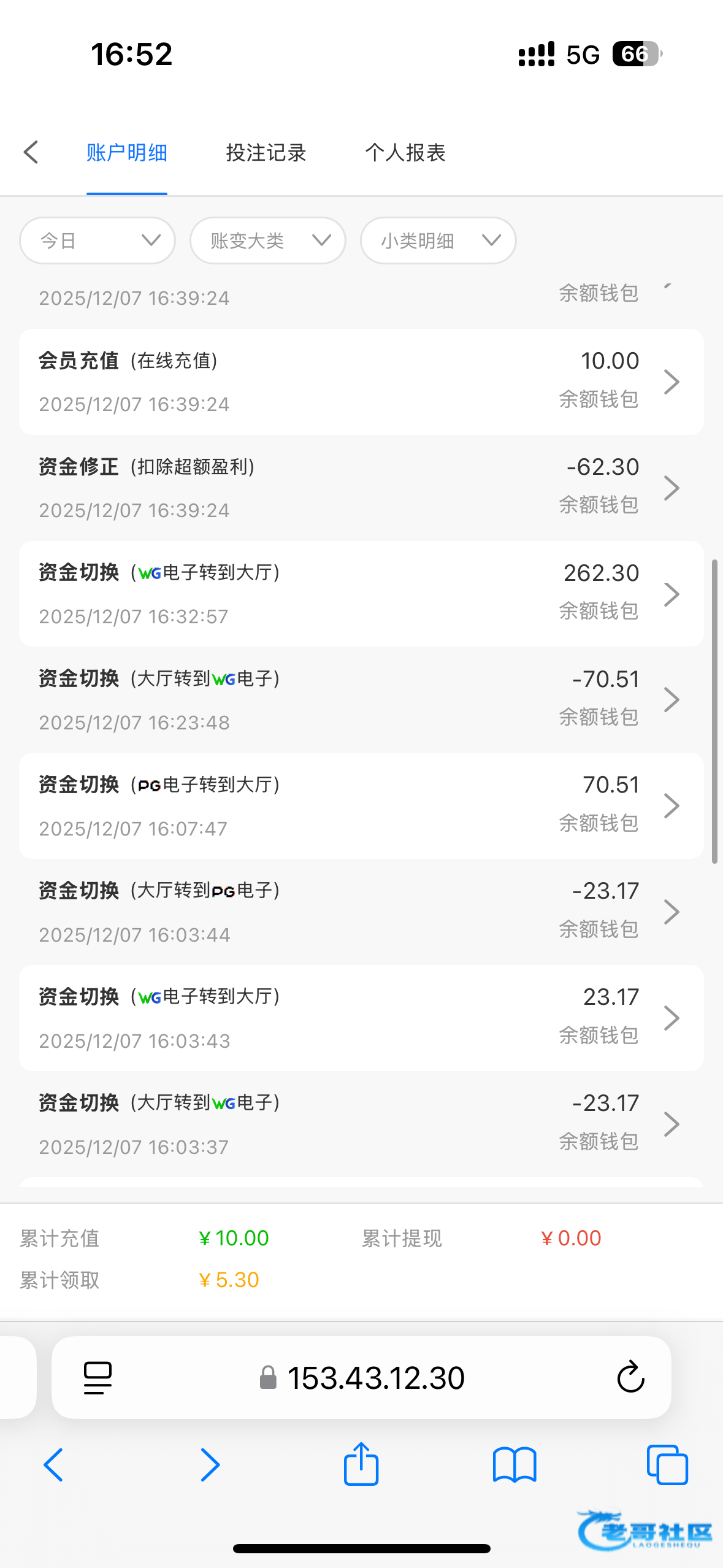Switch to the 投注记录 tab

point(266,153)
